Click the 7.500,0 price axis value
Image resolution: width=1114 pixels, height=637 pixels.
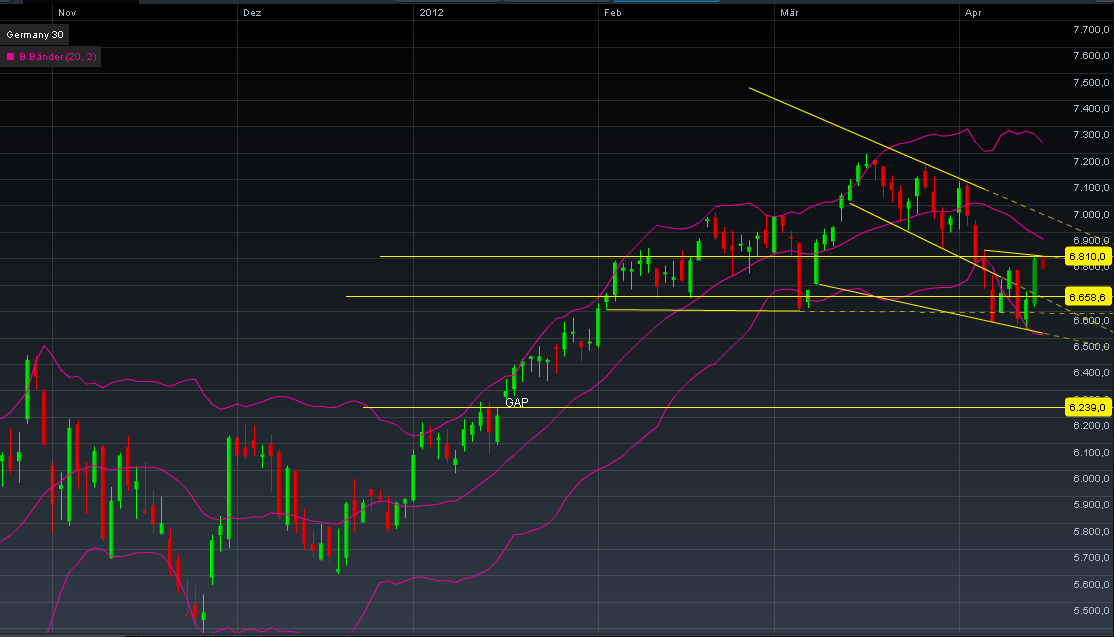(1091, 82)
